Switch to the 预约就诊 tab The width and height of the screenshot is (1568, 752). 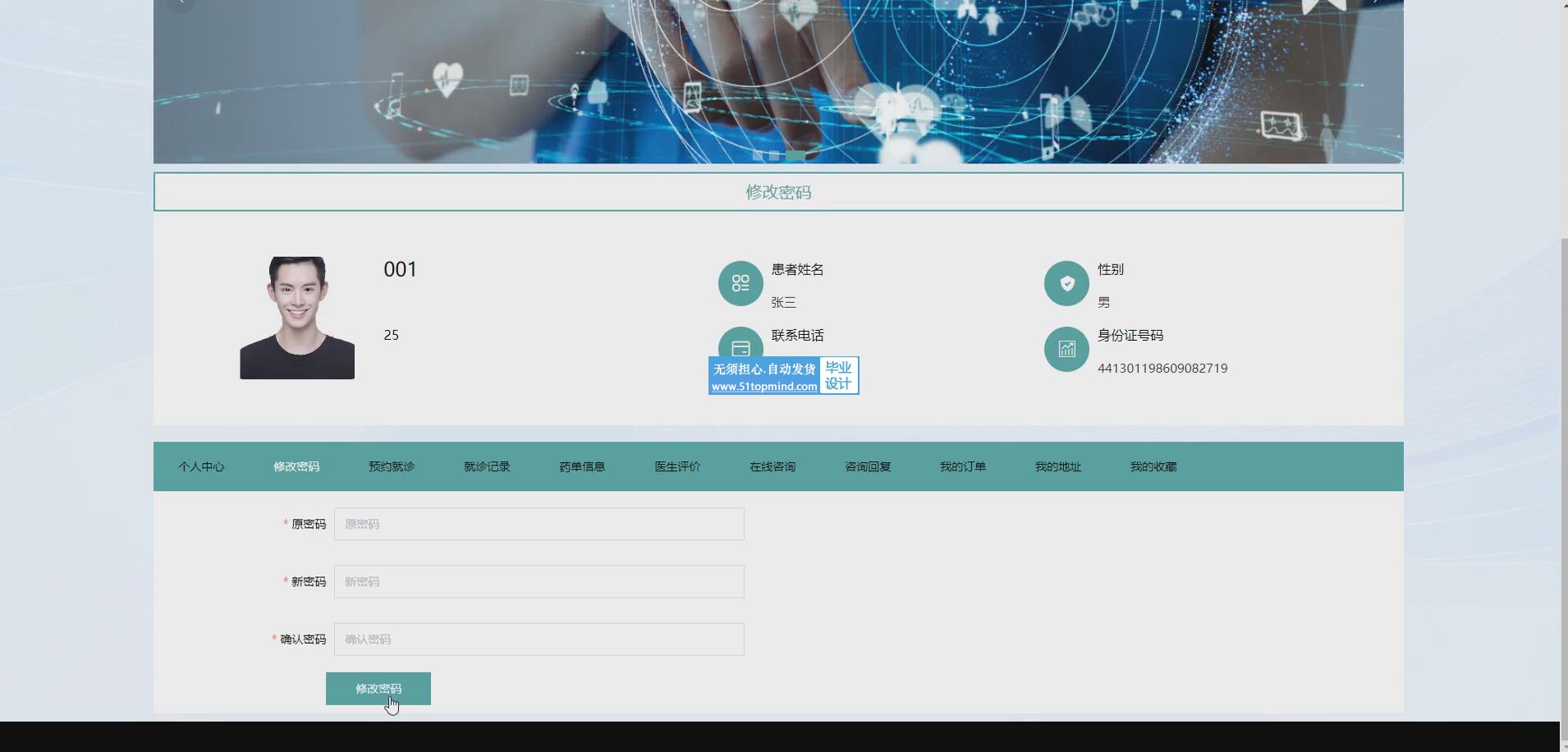pyautogui.click(x=392, y=466)
